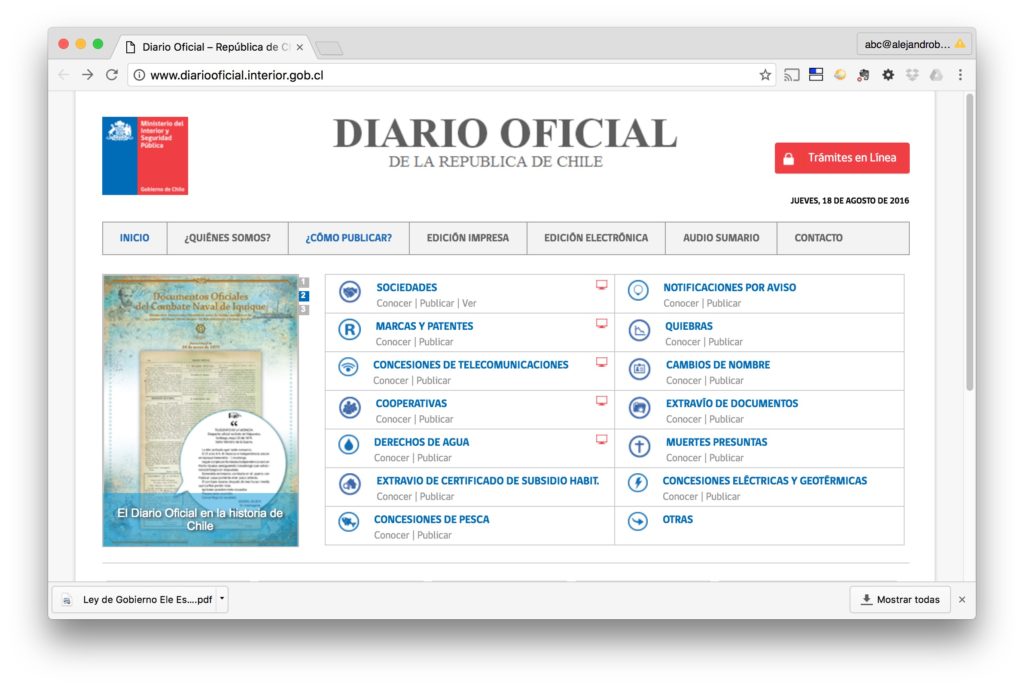This screenshot has height=688, width=1024.
Task: Click the red monitor icon beside Sociedades
Action: pos(601,285)
